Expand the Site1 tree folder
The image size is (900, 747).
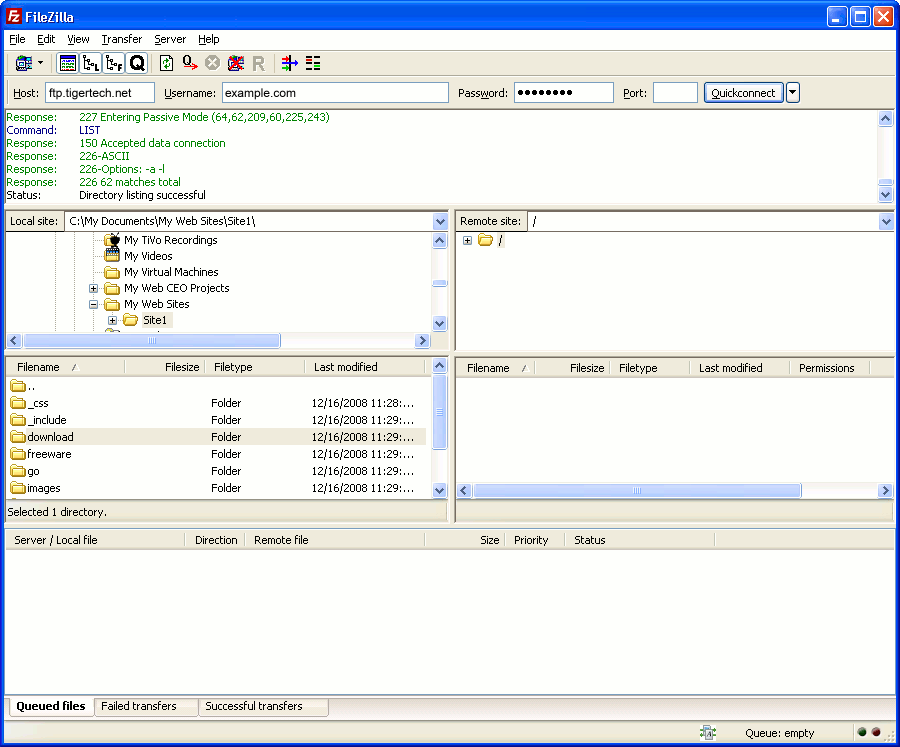(x=112, y=320)
